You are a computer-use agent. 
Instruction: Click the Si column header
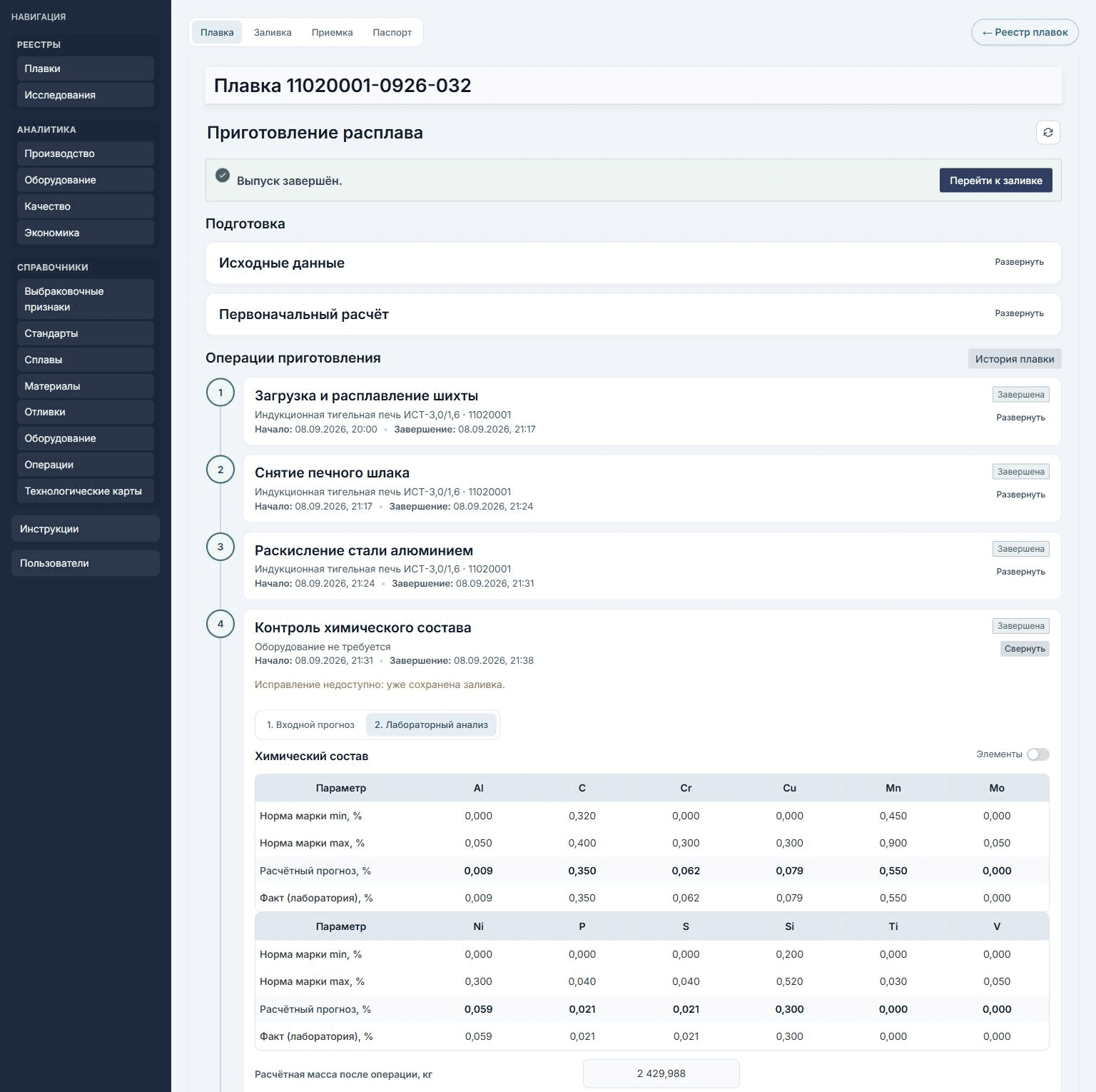point(789,926)
